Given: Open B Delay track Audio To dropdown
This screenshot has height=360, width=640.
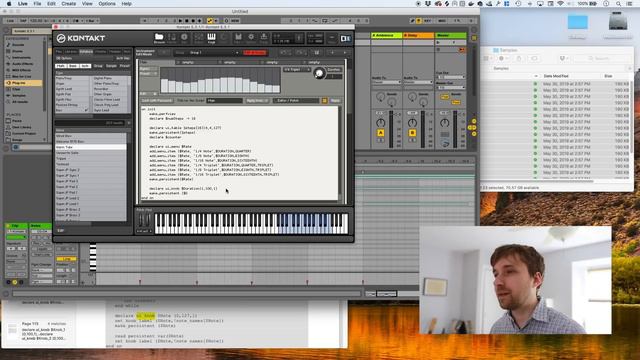Looking at the screenshot, I should 418,82.
